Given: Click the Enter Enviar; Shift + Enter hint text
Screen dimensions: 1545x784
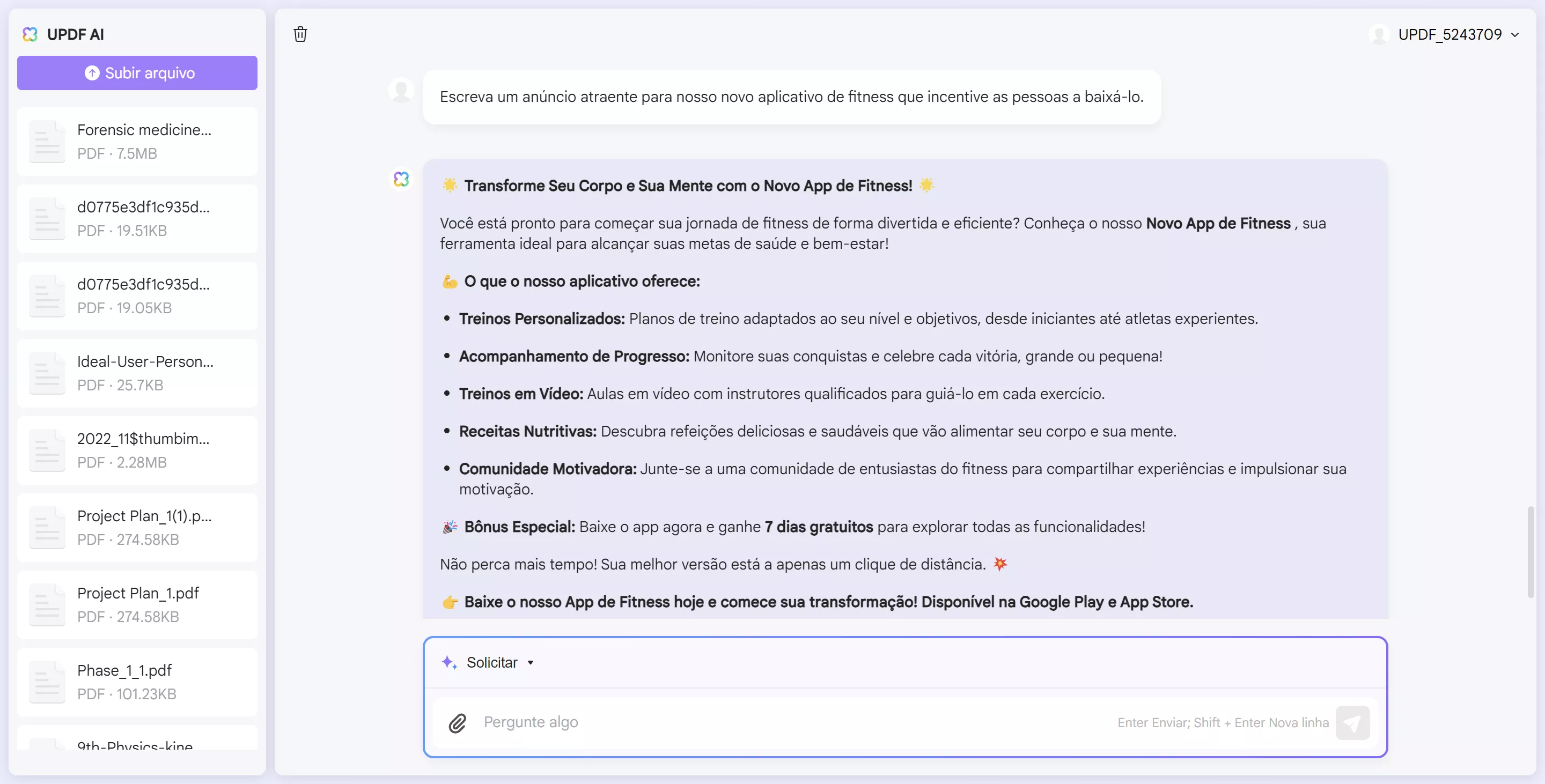Looking at the screenshot, I should tap(1223, 723).
